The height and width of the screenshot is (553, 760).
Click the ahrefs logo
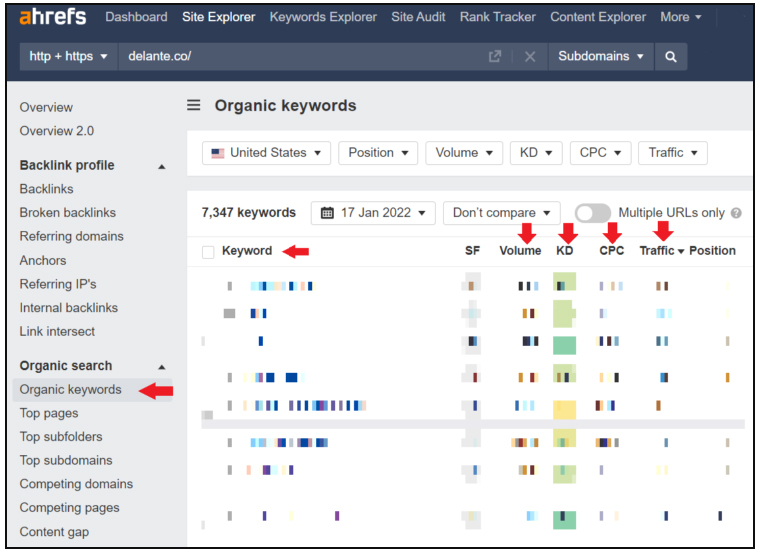click(x=53, y=16)
